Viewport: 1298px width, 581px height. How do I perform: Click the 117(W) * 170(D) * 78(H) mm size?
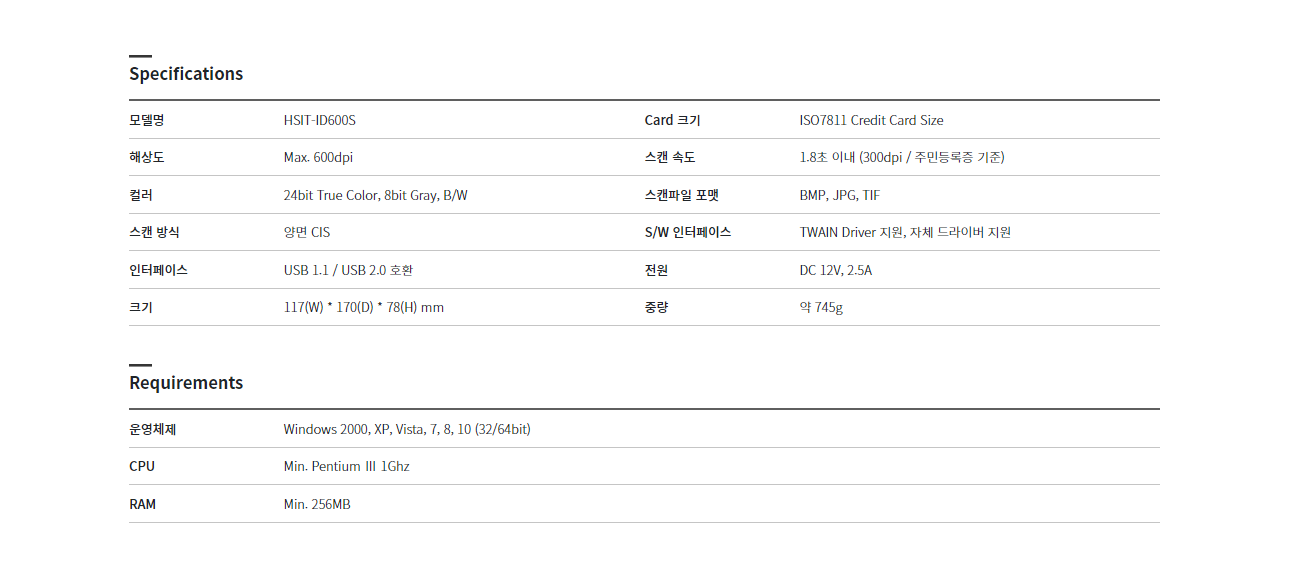tap(364, 308)
